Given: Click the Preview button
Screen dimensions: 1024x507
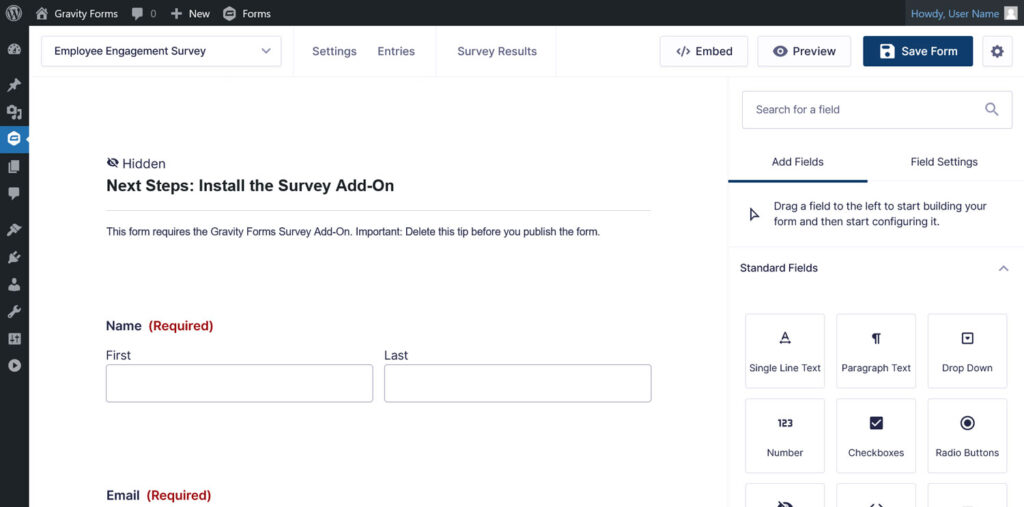Looking at the screenshot, I should 804,51.
